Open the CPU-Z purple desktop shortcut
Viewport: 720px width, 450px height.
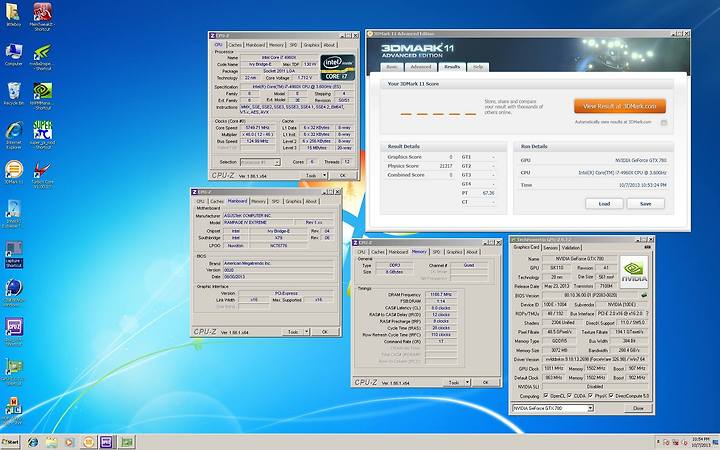click(14, 332)
